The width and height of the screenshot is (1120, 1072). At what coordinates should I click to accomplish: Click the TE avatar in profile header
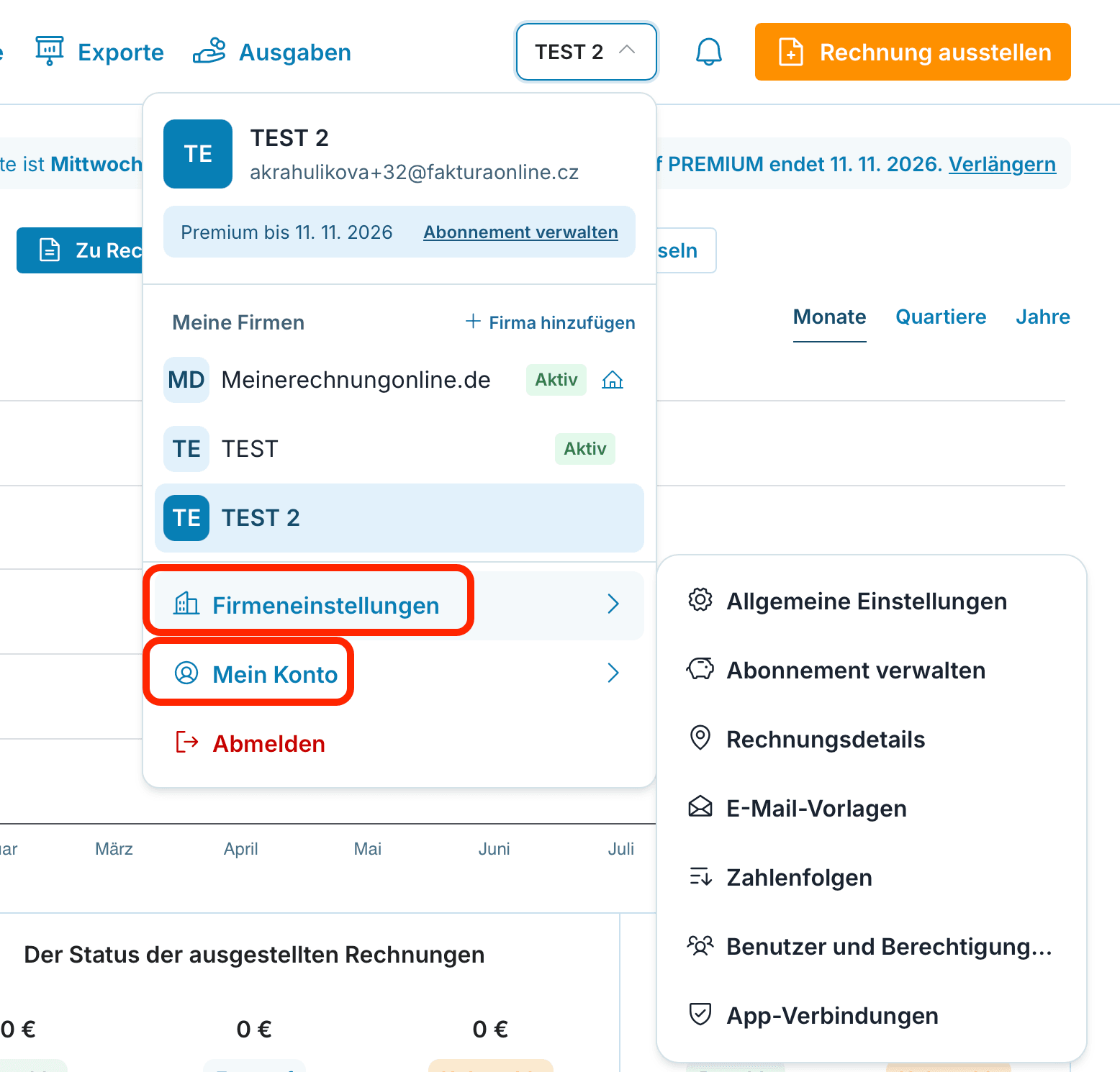198,154
